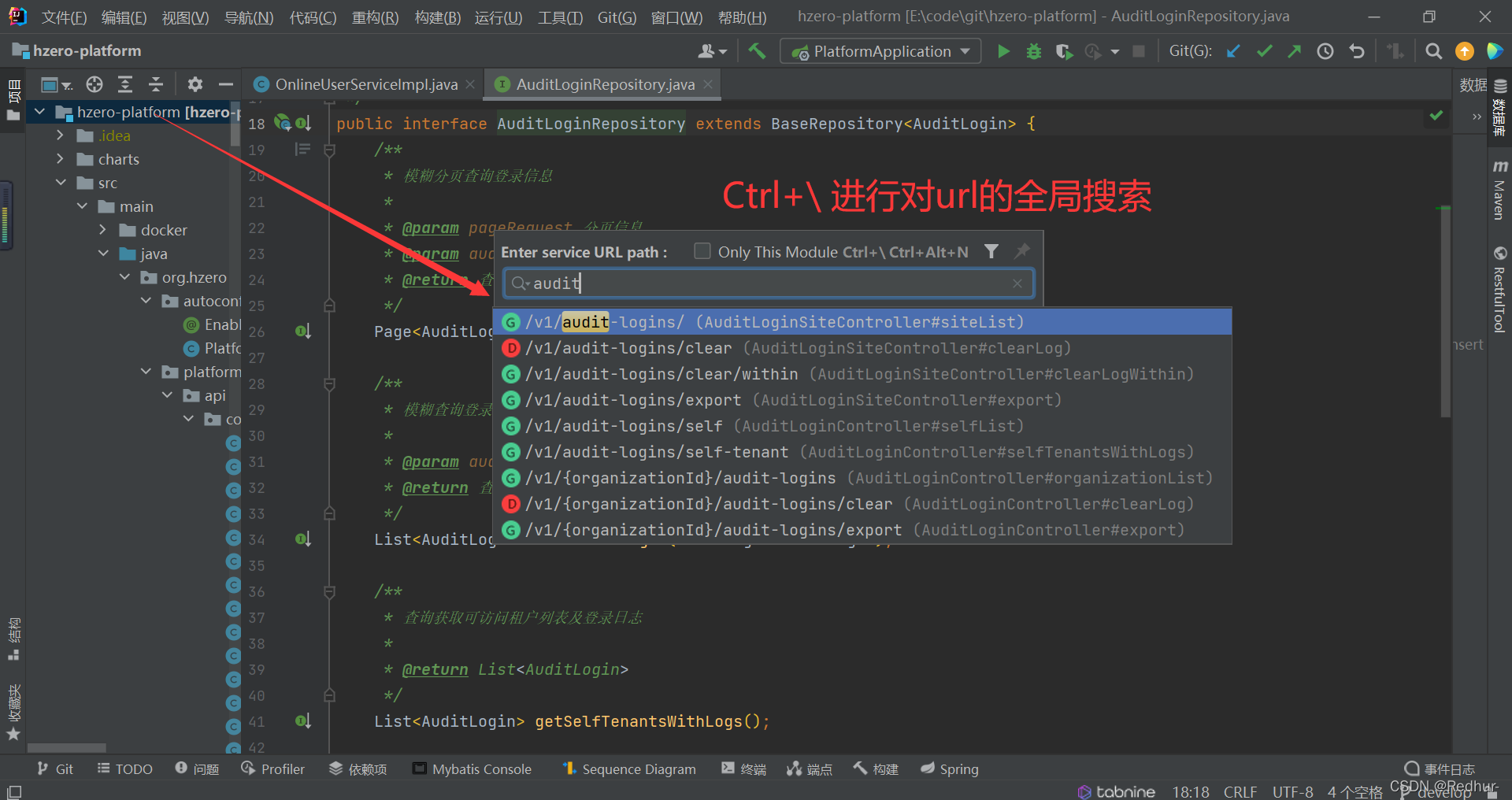This screenshot has width=1512, height=800.
Task: Open project view mode dropdown
Action: point(56,84)
